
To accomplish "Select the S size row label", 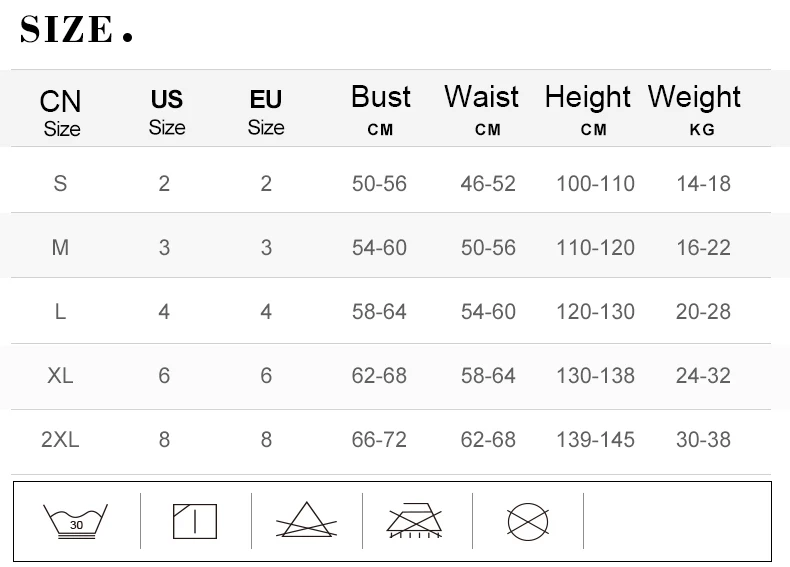I will pyautogui.click(x=60, y=183).
